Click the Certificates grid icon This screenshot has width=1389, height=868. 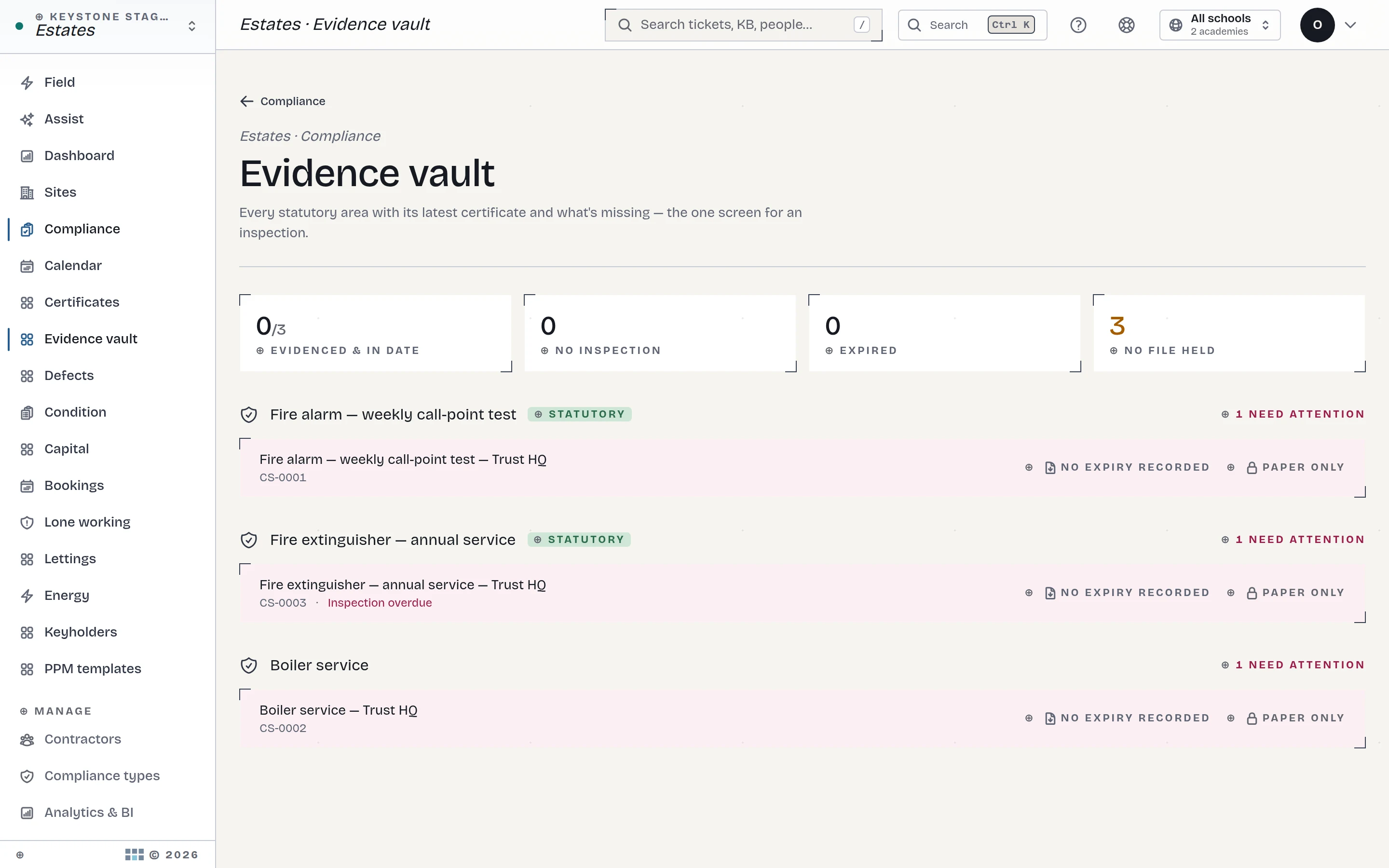click(x=27, y=302)
